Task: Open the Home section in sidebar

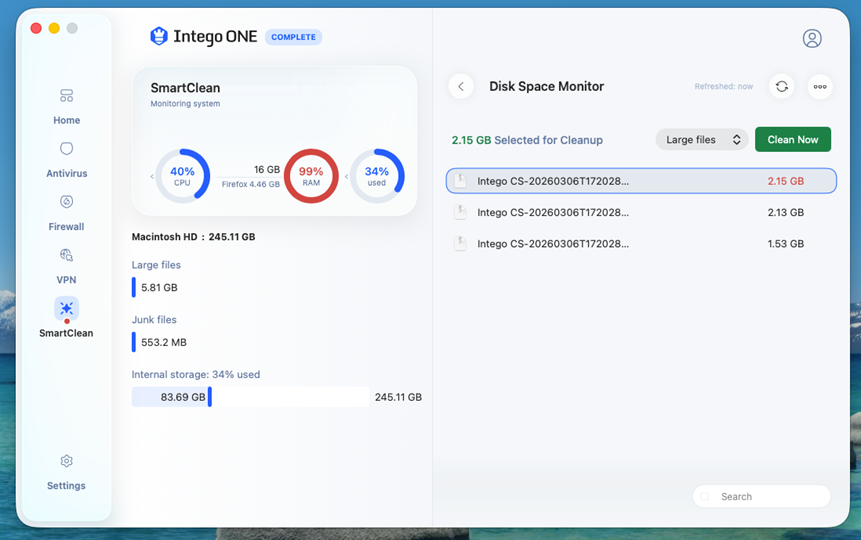Action: (66, 107)
